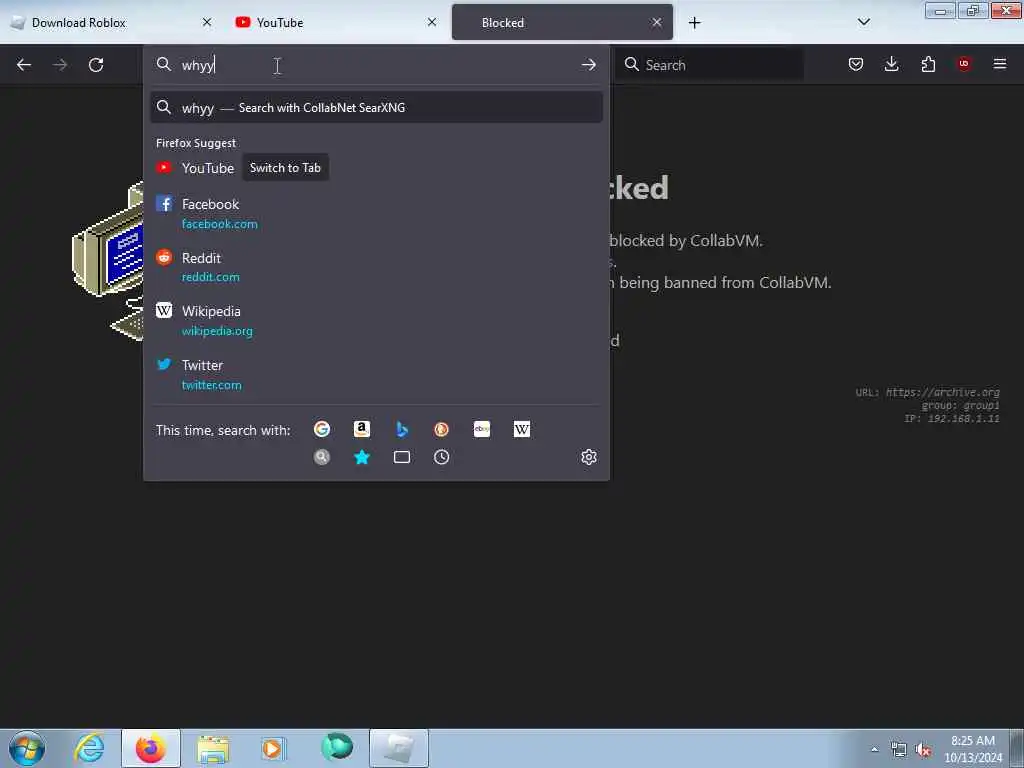This screenshot has height=768, width=1024.
Task: Open the Windows Start menu
Action: pos(27,748)
